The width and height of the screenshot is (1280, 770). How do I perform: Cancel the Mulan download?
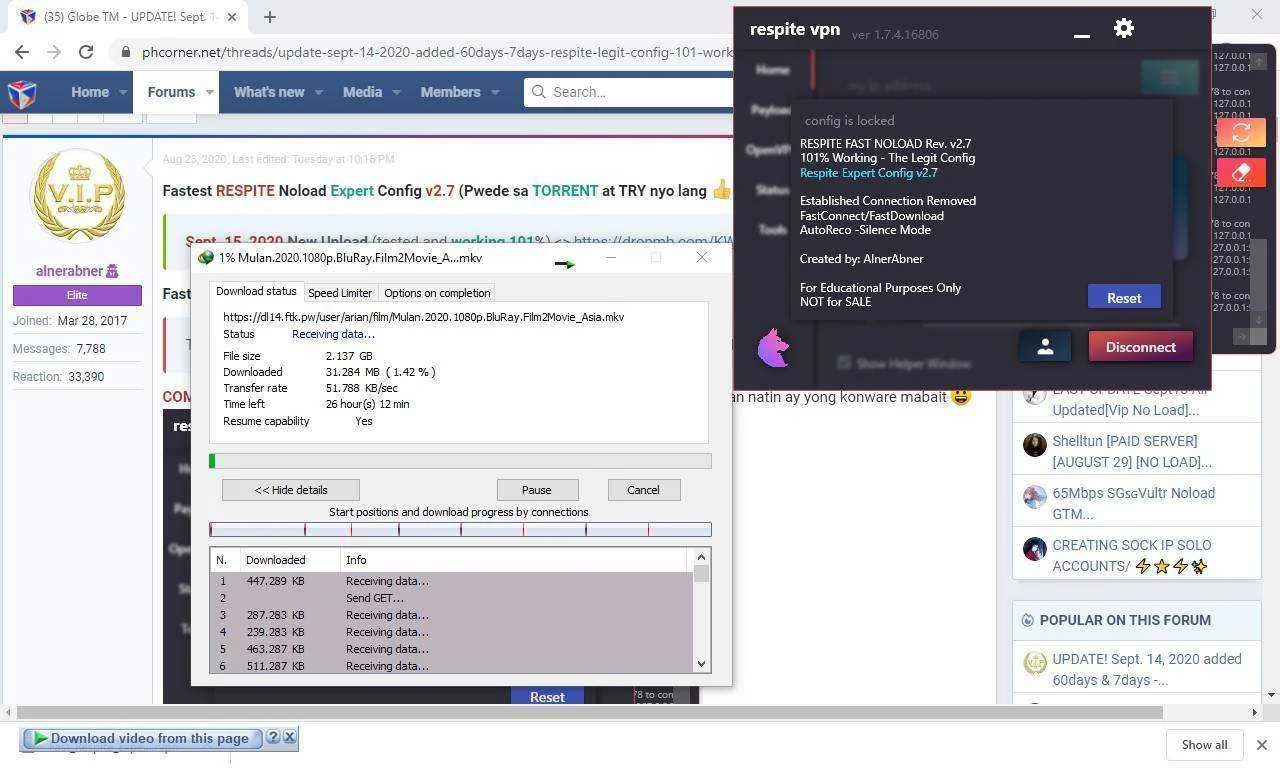[643, 490]
